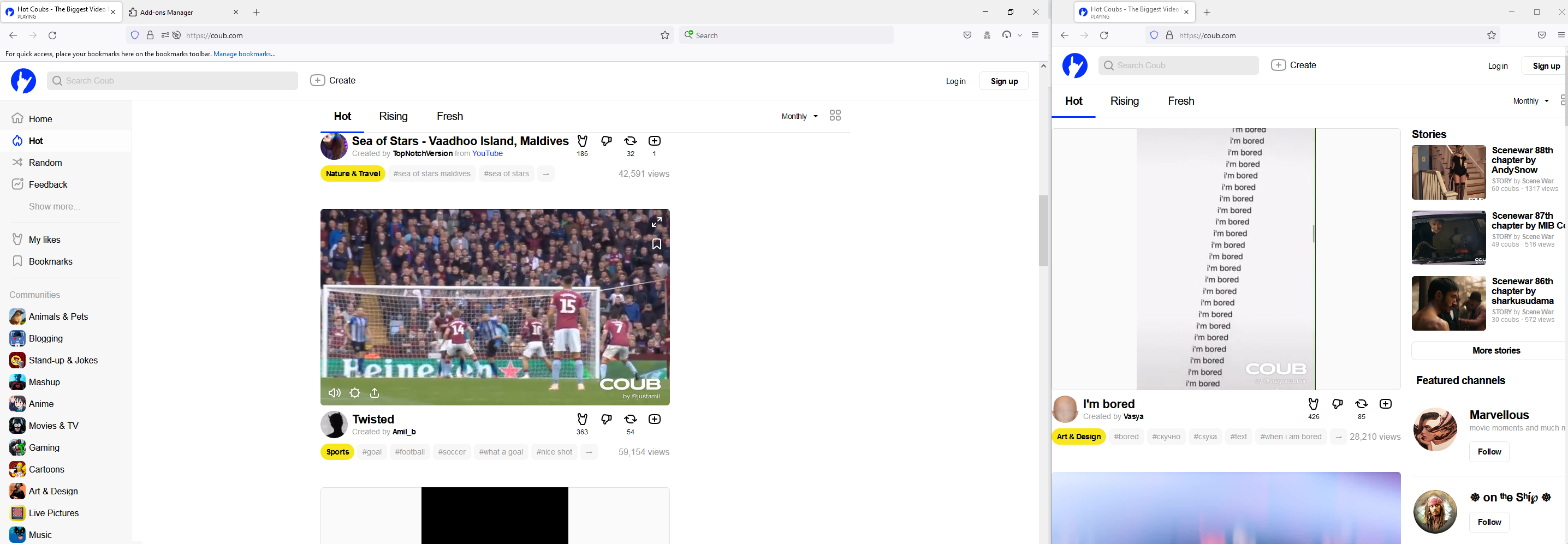Image resolution: width=1568 pixels, height=544 pixels.
Task: Expand the Twisted video to fullscreen
Action: [657, 222]
